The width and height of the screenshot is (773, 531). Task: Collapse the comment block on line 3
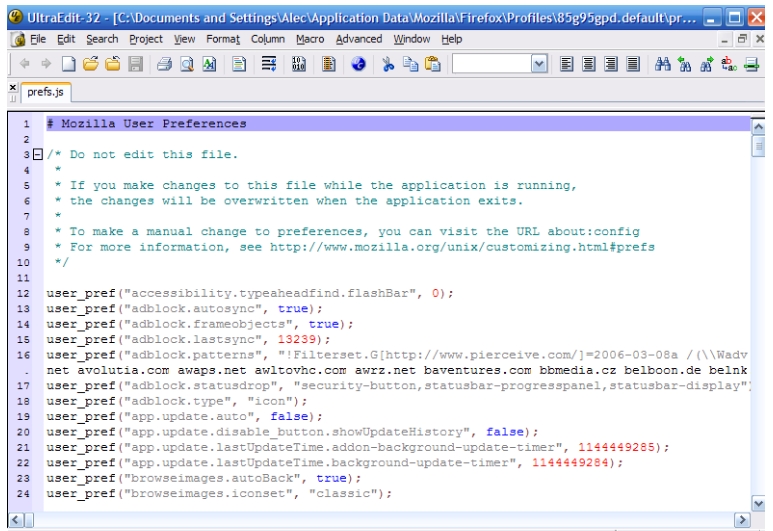pyautogui.click(x=37, y=154)
